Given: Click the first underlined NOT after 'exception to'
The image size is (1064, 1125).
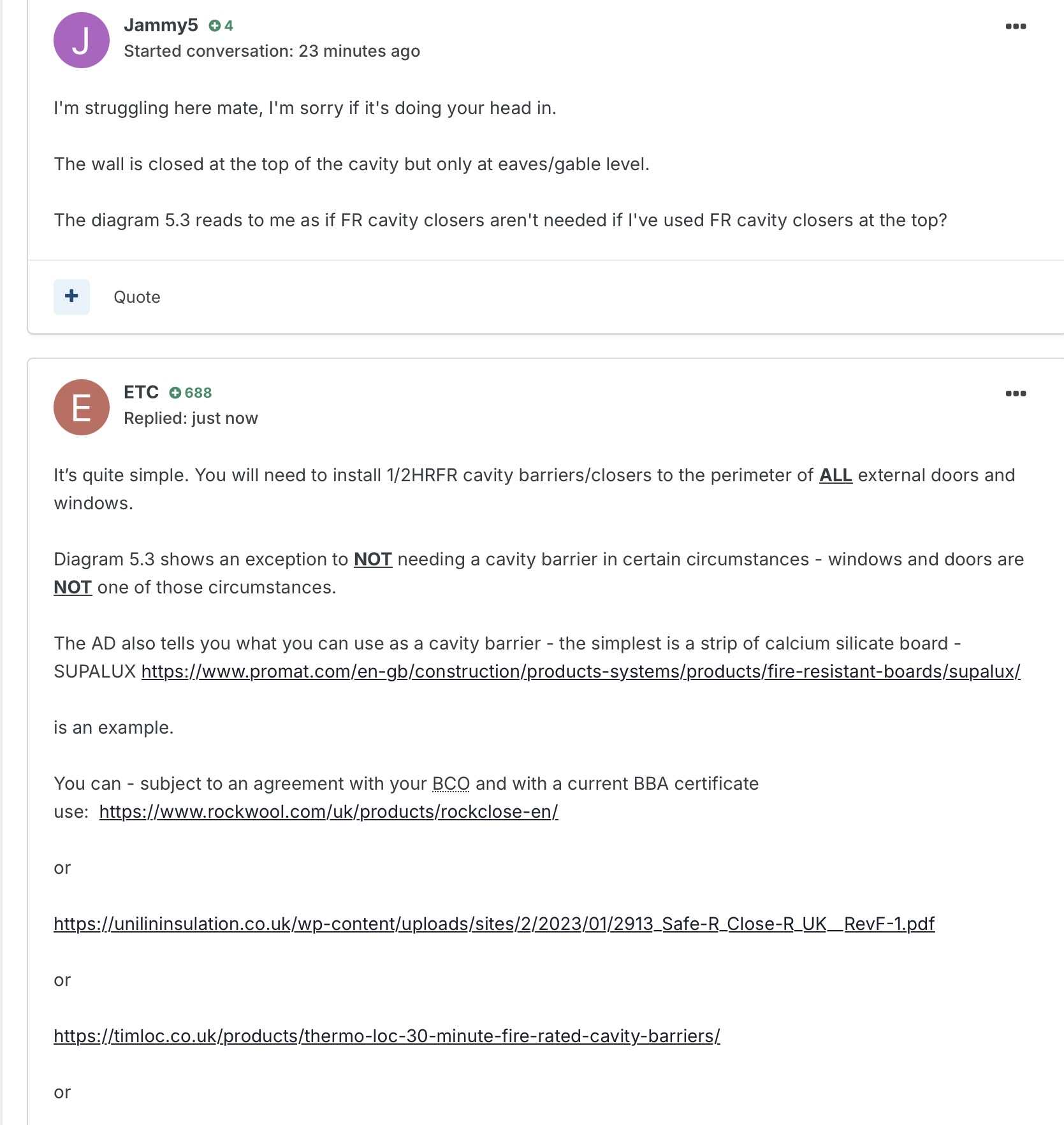Looking at the screenshot, I should click(372, 559).
